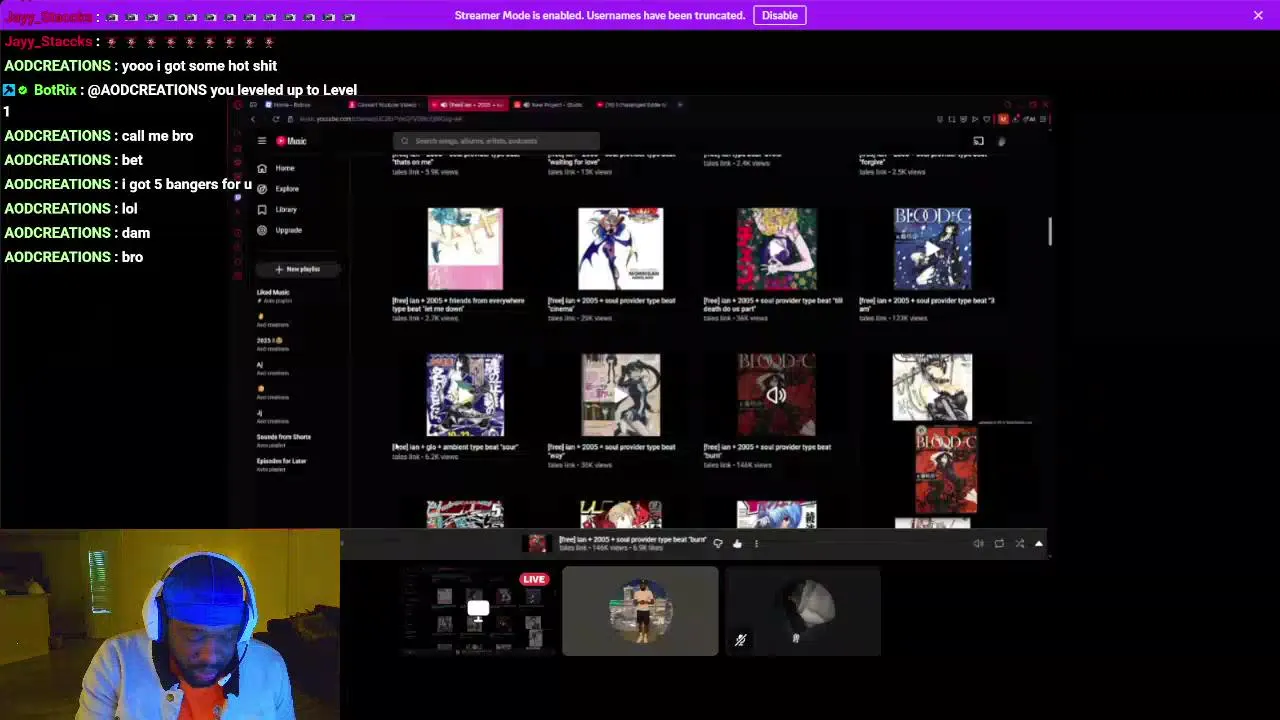Open the YouTube Music hamburger menu
The width and height of the screenshot is (1280, 720).
tap(262, 141)
